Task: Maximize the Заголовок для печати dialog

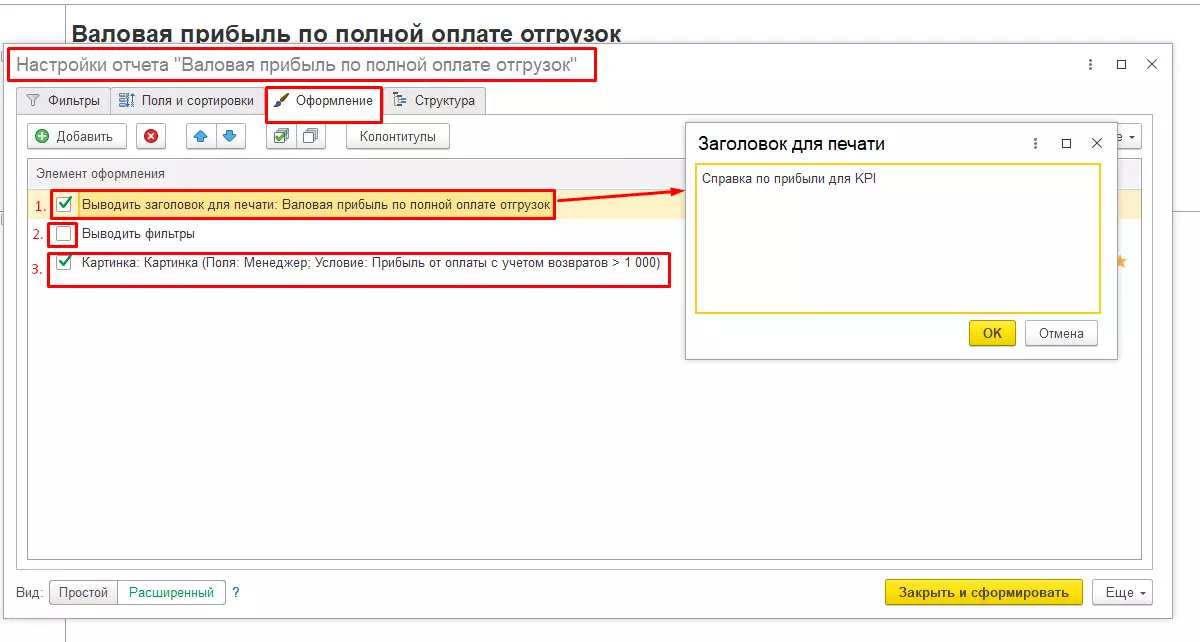Action: pos(1066,143)
